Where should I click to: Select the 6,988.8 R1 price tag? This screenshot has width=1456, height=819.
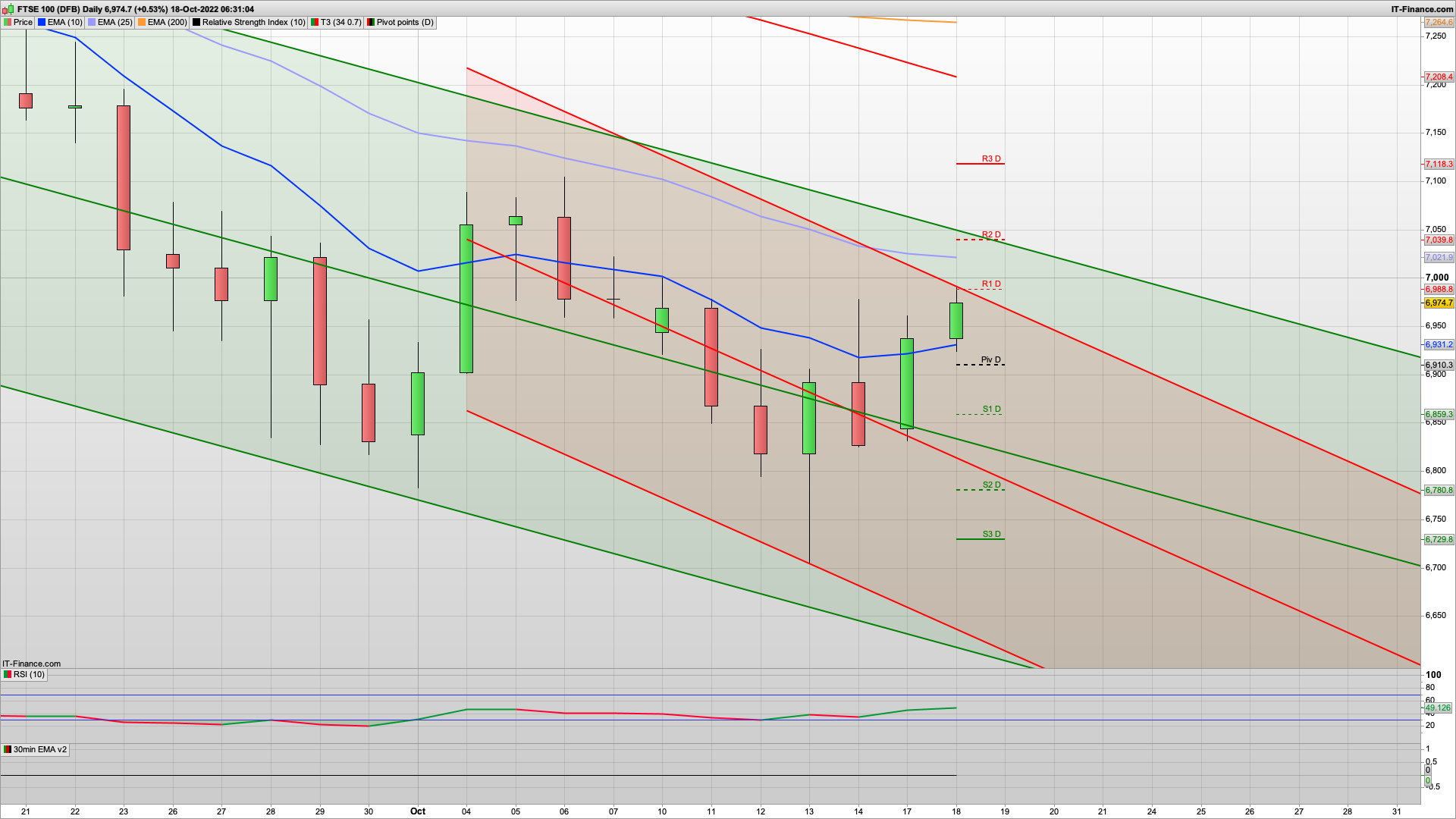(x=1439, y=290)
